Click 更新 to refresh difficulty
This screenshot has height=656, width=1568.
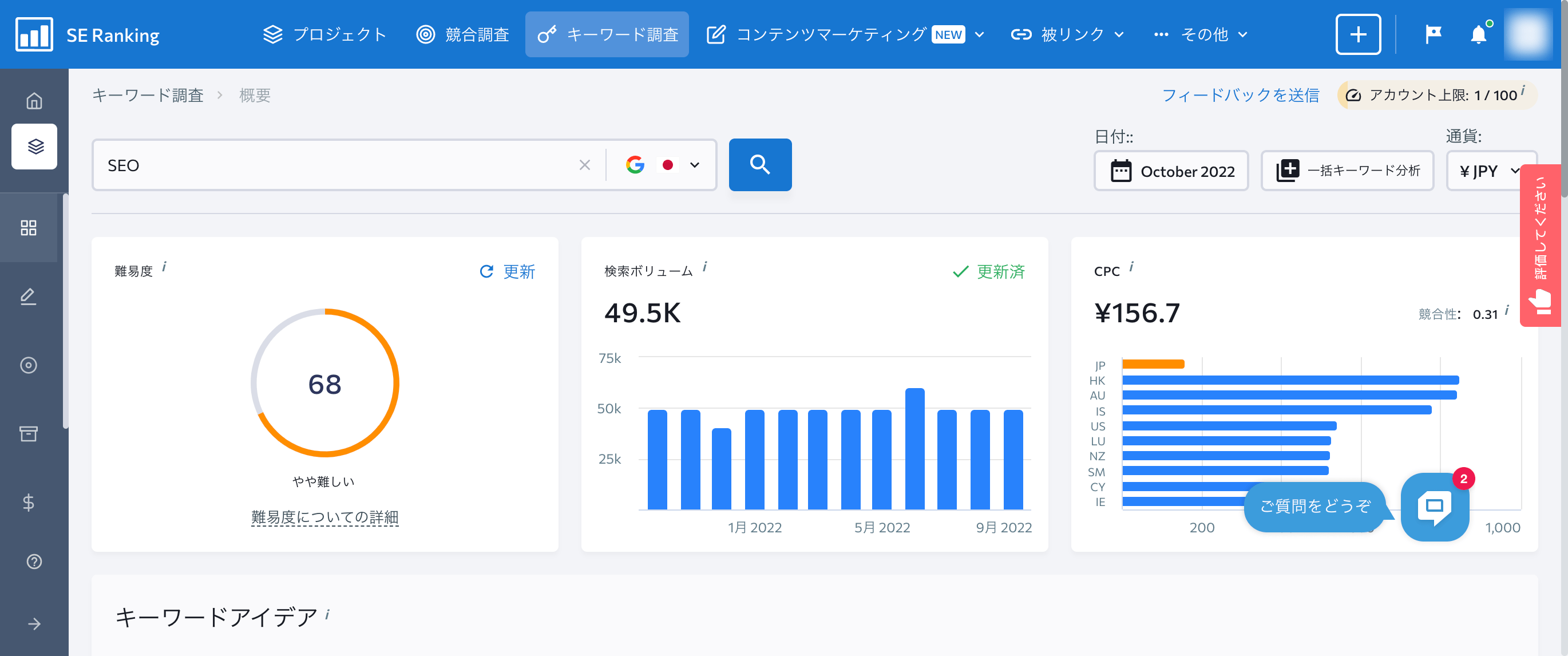tap(507, 272)
